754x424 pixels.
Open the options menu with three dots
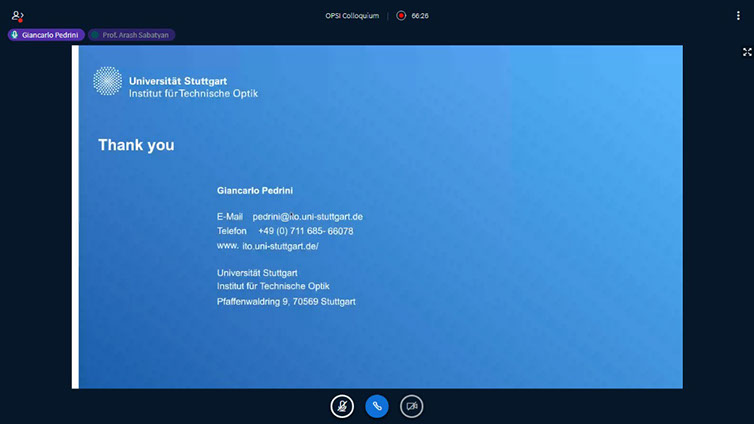click(x=739, y=16)
